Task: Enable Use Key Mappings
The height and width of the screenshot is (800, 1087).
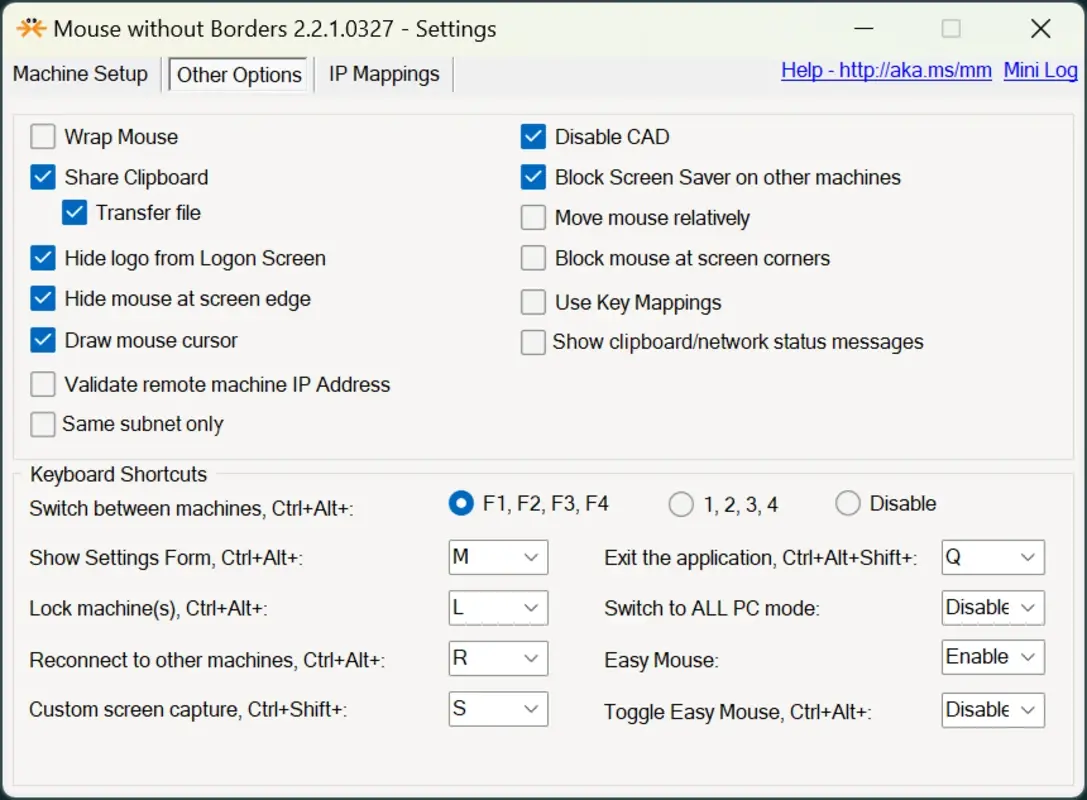Action: tap(533, 302)
